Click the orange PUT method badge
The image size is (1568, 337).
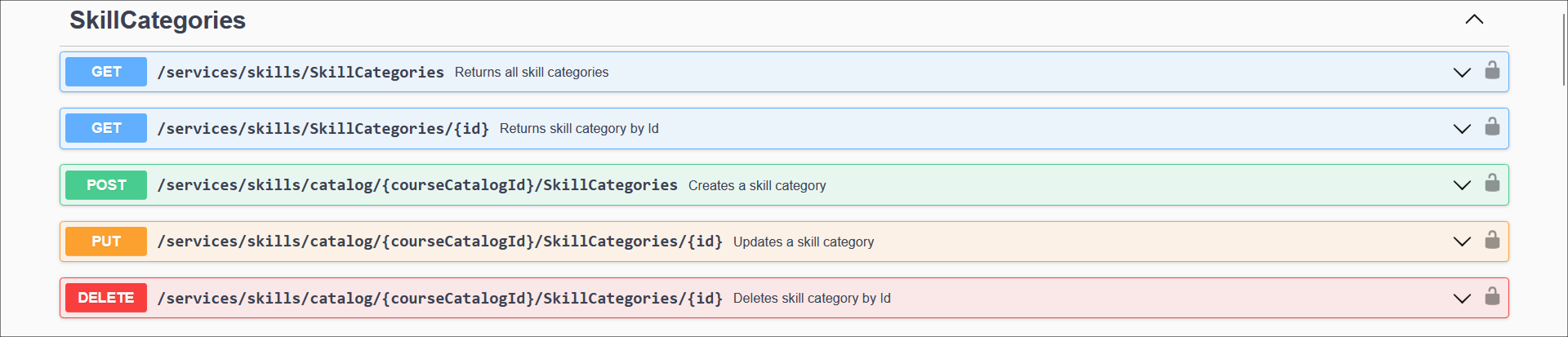point(106,242)
